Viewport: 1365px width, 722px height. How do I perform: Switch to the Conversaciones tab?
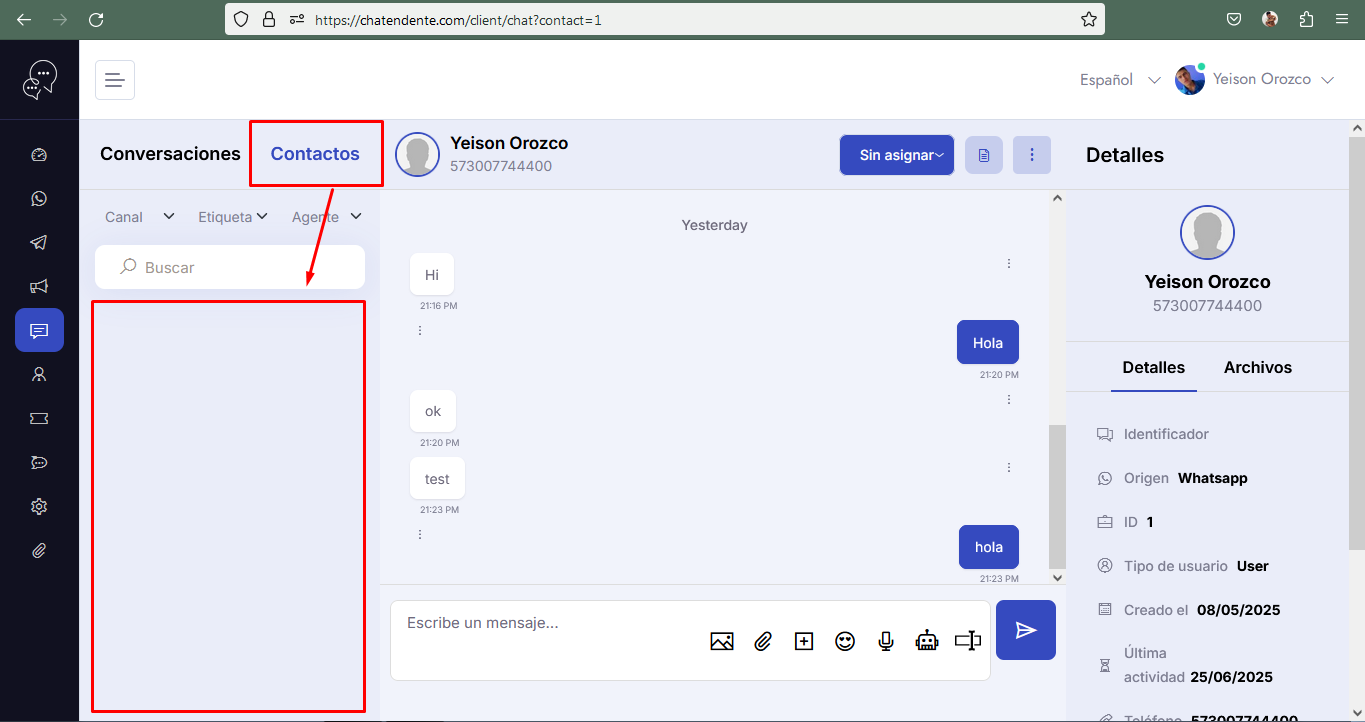(x=170, y=154)
